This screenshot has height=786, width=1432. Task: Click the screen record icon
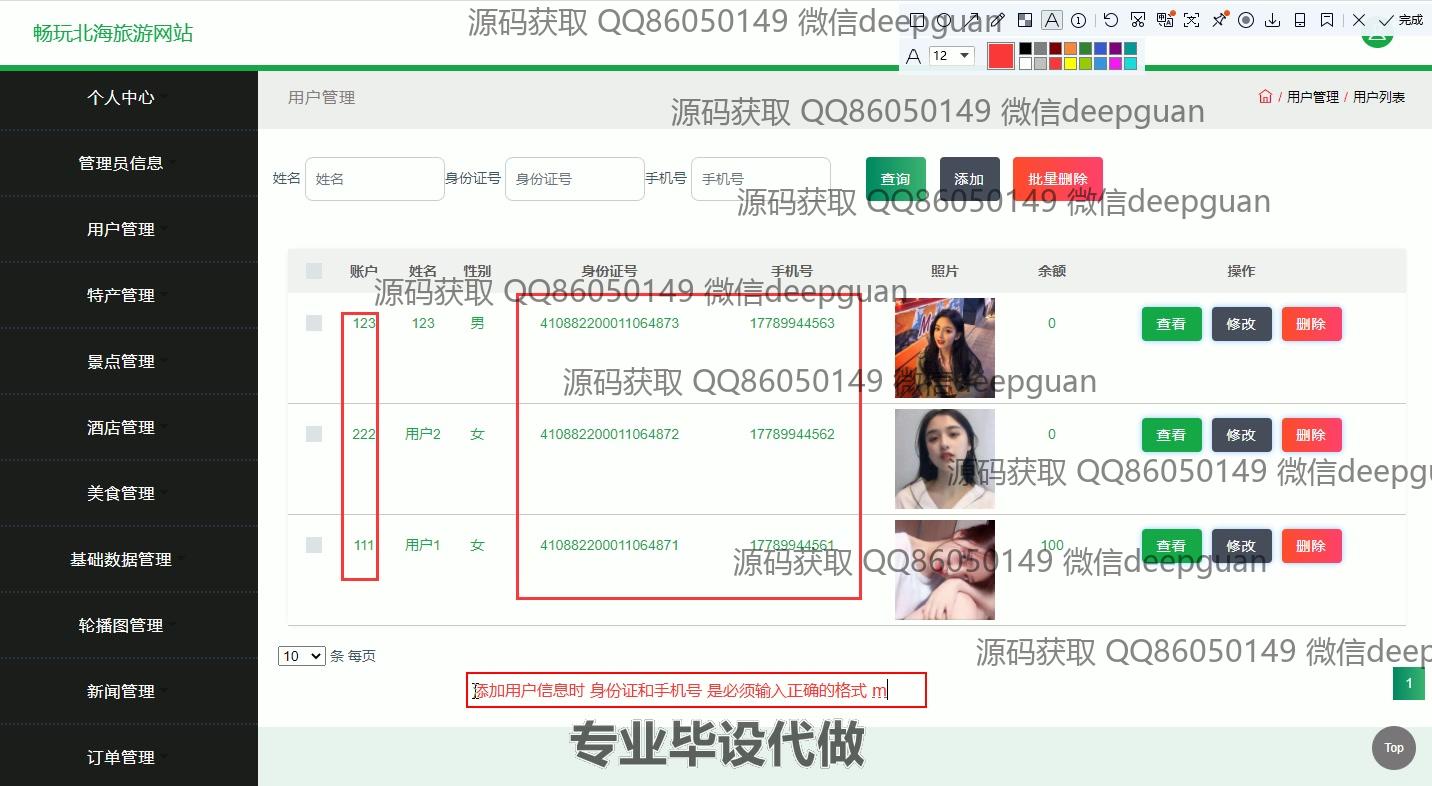(x=1246, y=20)
